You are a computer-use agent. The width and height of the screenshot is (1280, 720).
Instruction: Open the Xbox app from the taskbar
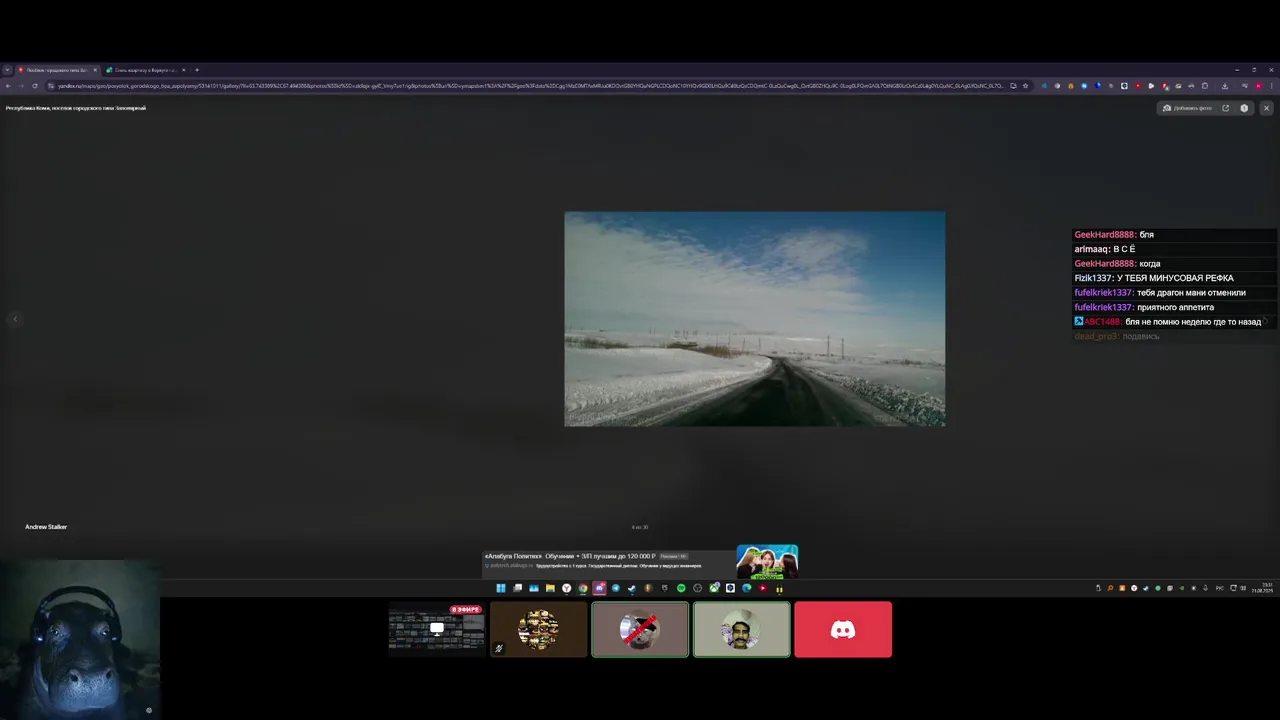[x=714, y=588]
